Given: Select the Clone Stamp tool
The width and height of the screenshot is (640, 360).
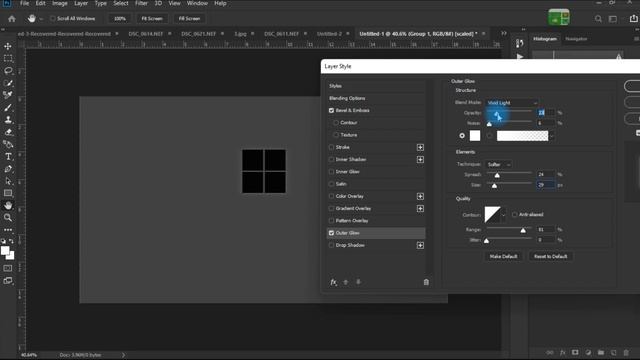Looking at the screenshot, I should (8, 120).
